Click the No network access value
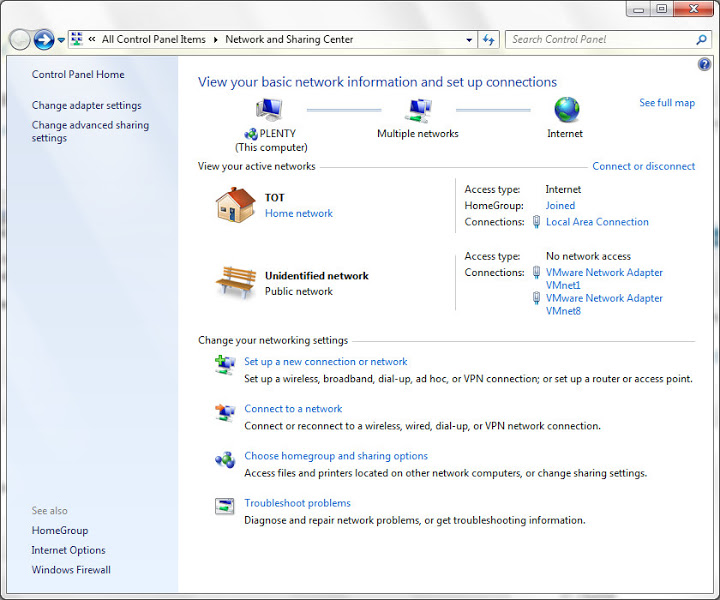The image size is (720, 600). [588, 256]
